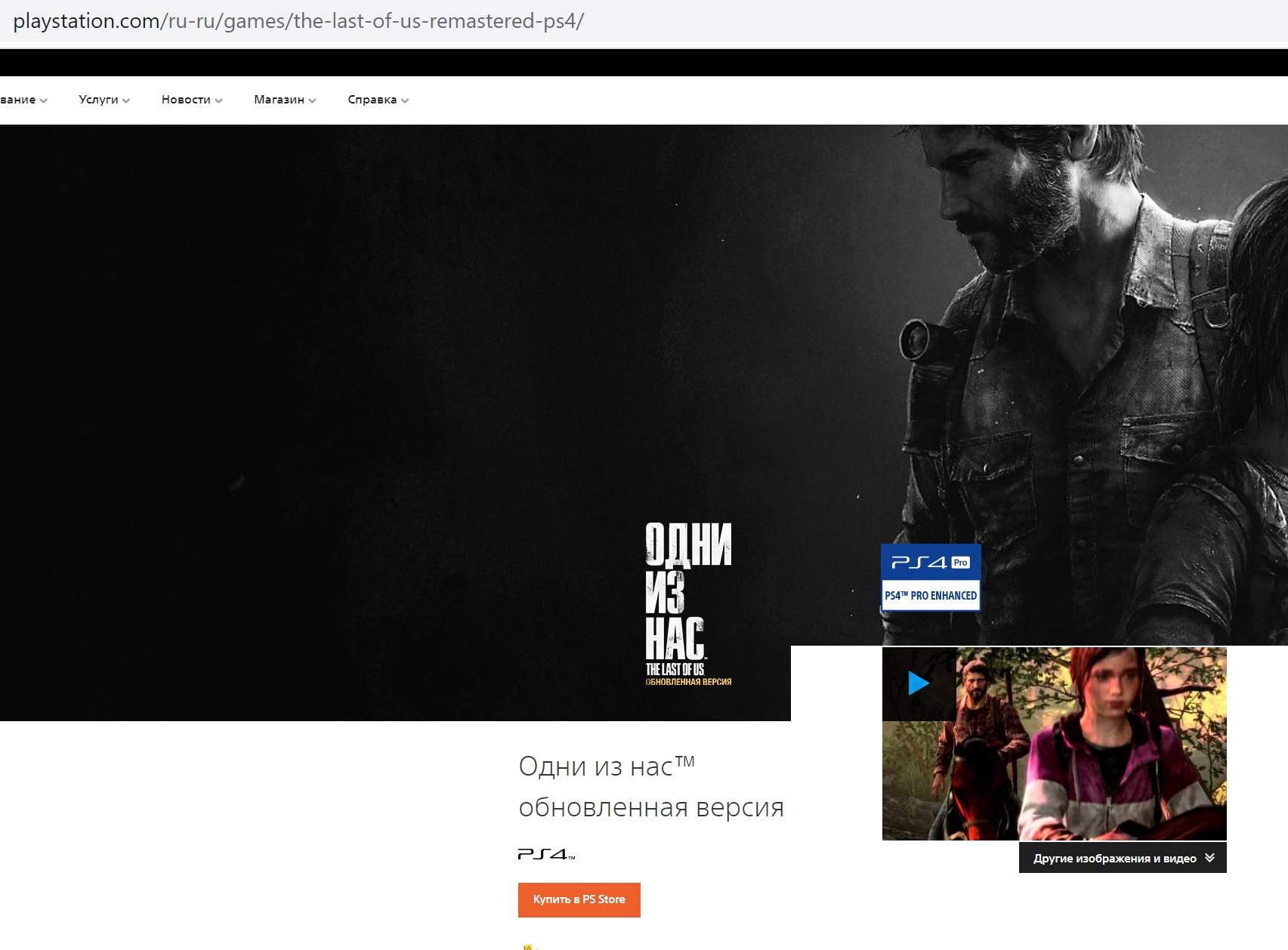The width and height of the screenshot is (1288, 950).
Task: Open the Магазин menu
Action: 285,100
